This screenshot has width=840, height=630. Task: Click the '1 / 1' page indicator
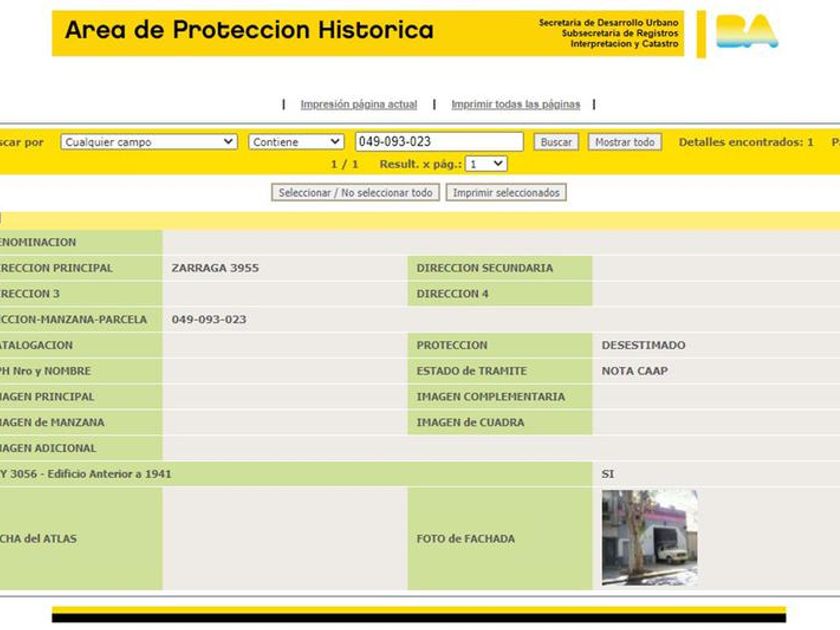[x=344, y=164]
